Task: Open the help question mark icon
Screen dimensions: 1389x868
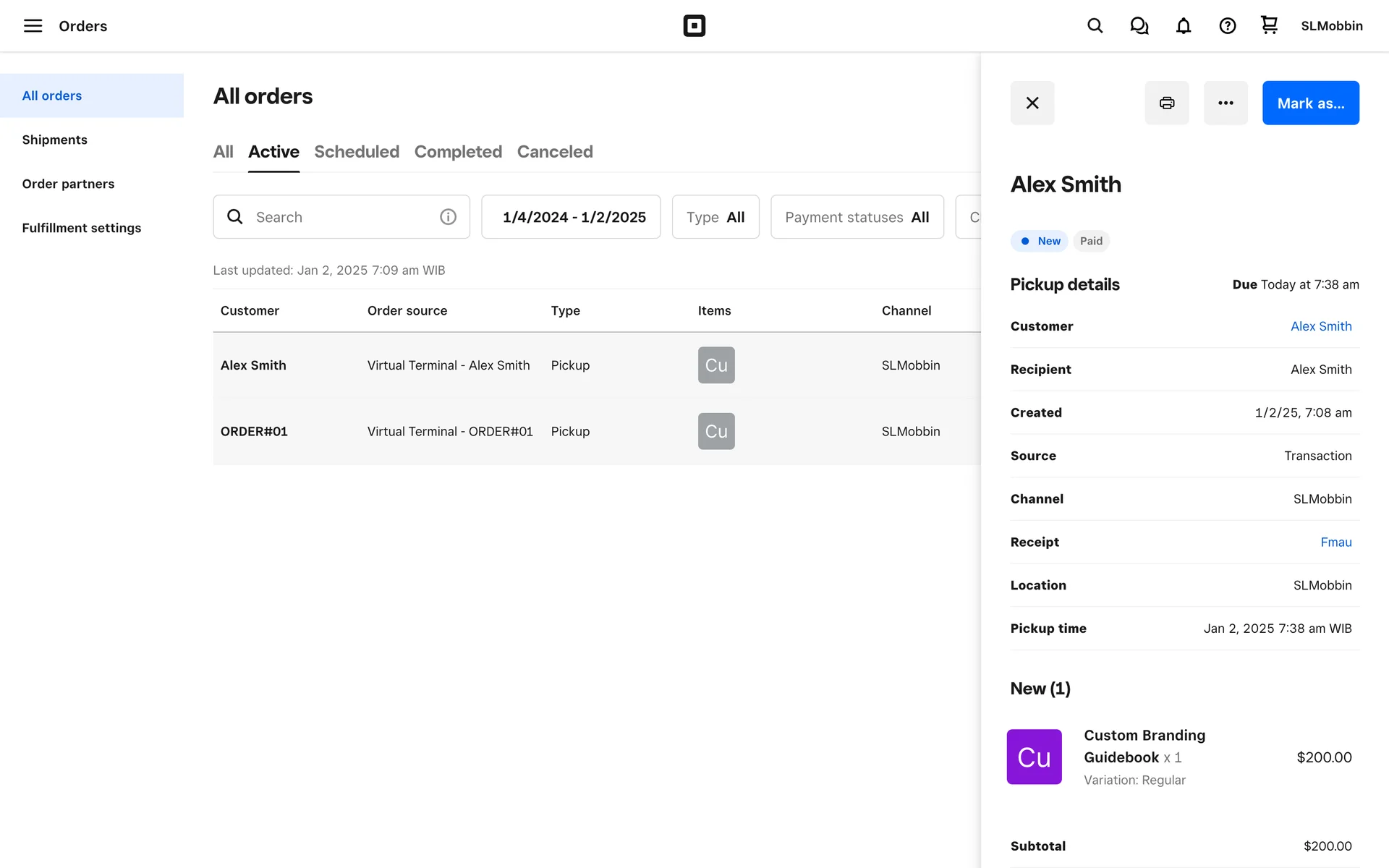Action: point(1227,26)
